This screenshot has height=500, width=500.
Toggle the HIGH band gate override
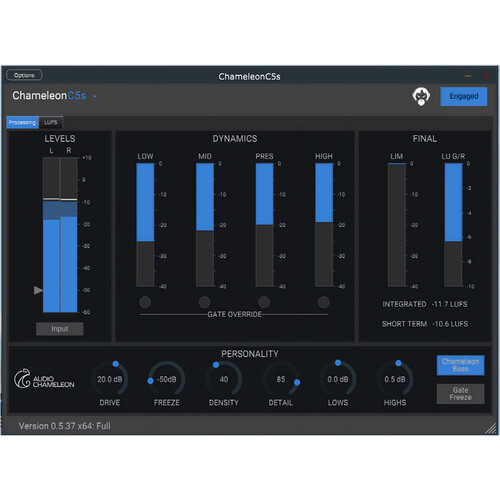coord(323,302)
